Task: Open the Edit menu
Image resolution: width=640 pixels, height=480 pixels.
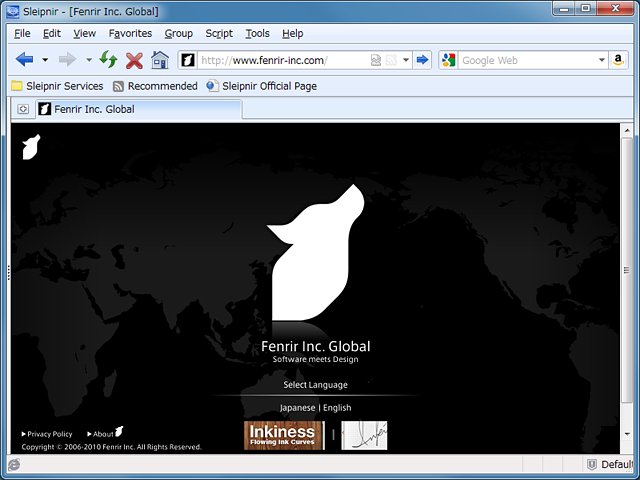Action: point(52,33)
